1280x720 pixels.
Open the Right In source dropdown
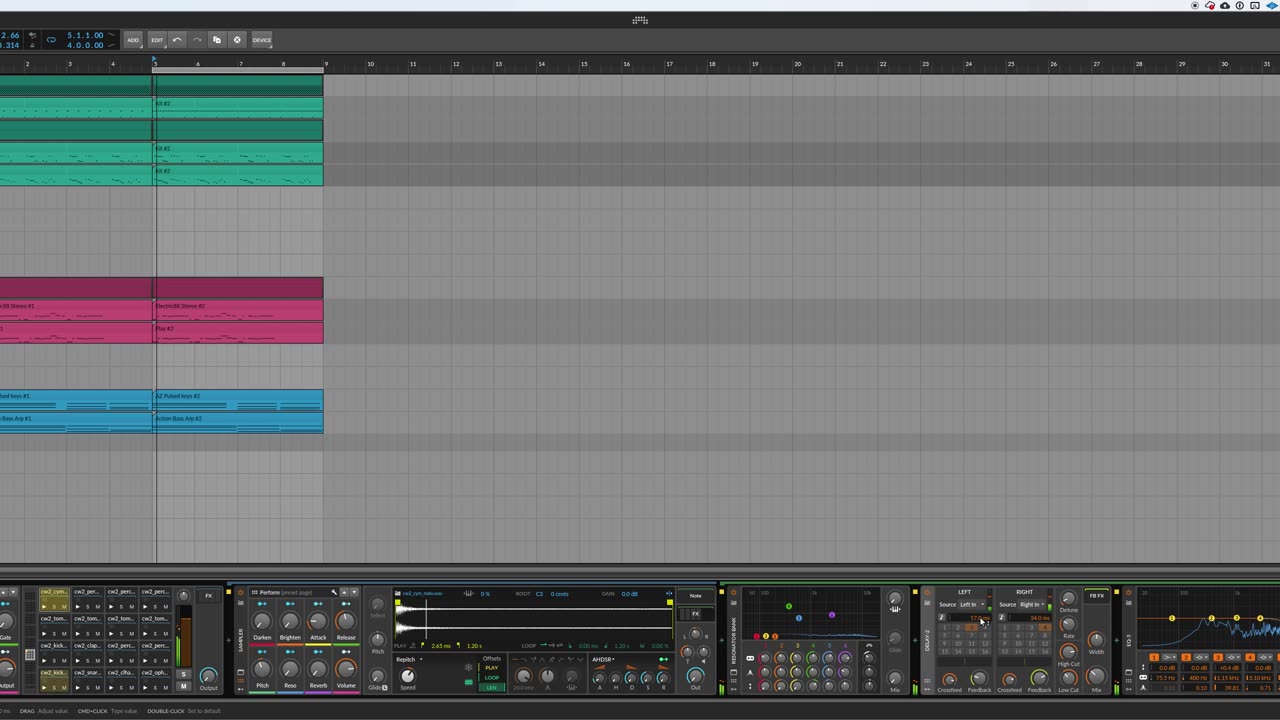(x=1034, y=605)
